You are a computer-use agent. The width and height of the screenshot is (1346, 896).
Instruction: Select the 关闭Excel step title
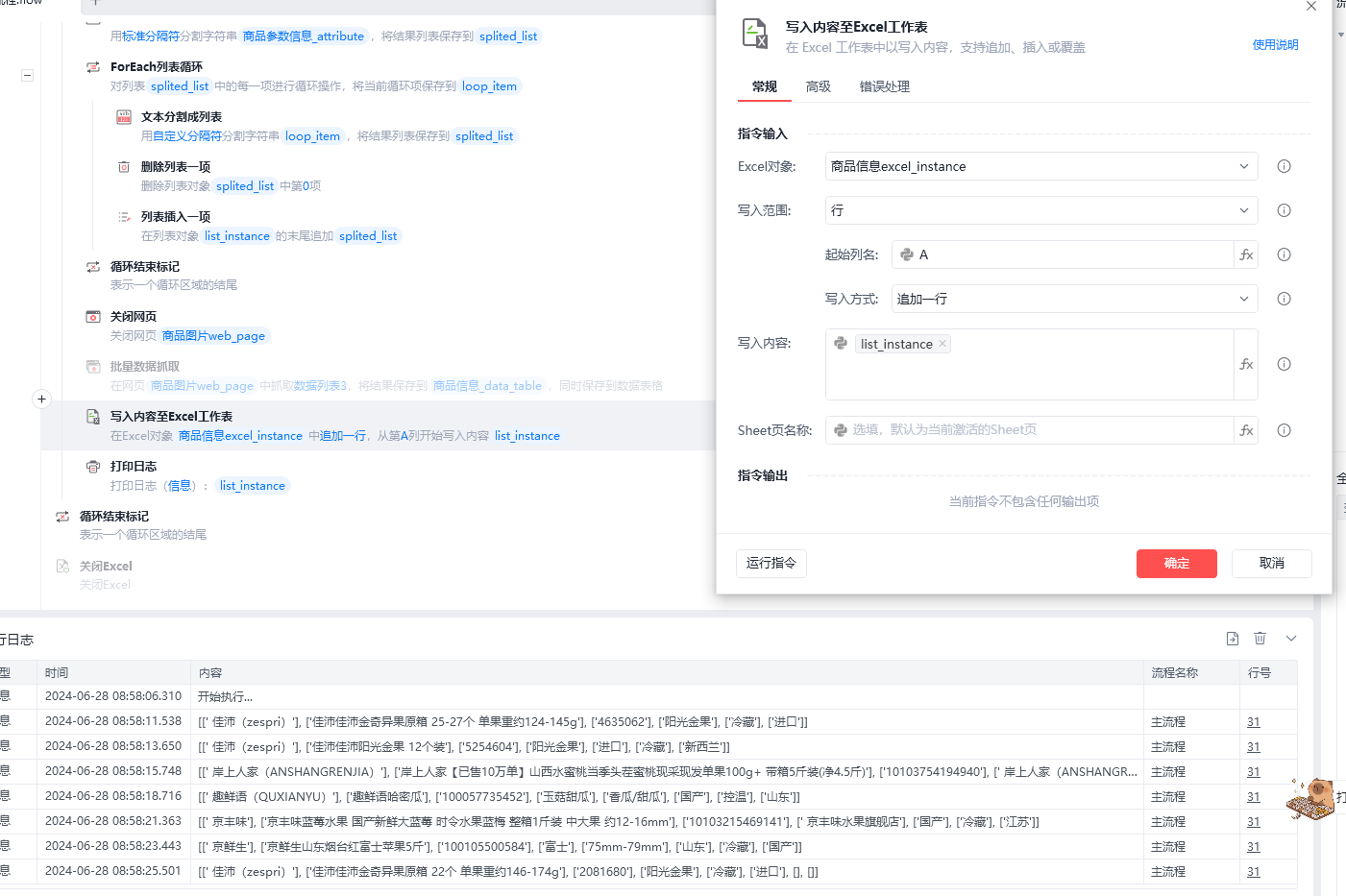(x=106, y=567)
